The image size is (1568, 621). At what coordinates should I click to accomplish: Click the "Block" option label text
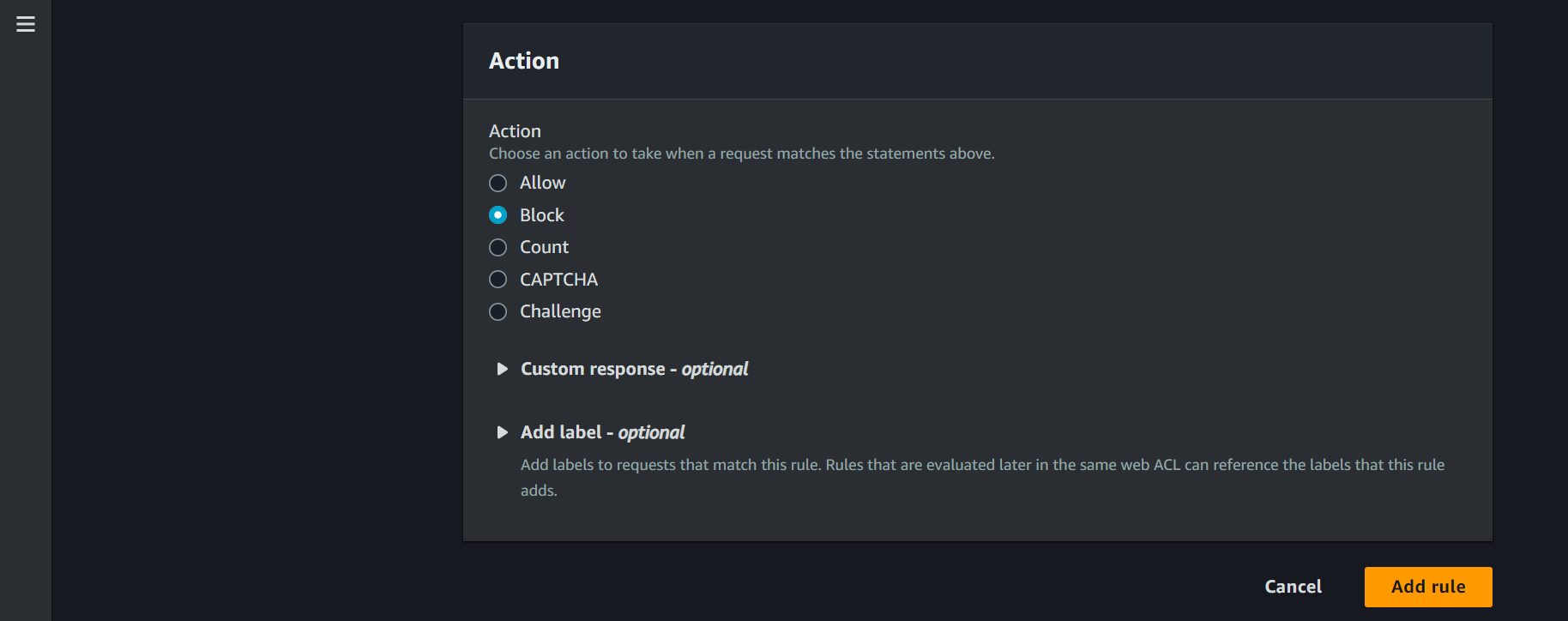(541, 215)
